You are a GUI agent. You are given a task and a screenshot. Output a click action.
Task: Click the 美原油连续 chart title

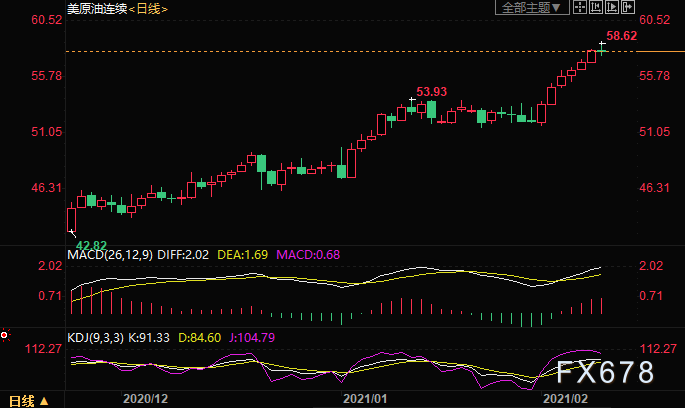click(x=97, y=9)
